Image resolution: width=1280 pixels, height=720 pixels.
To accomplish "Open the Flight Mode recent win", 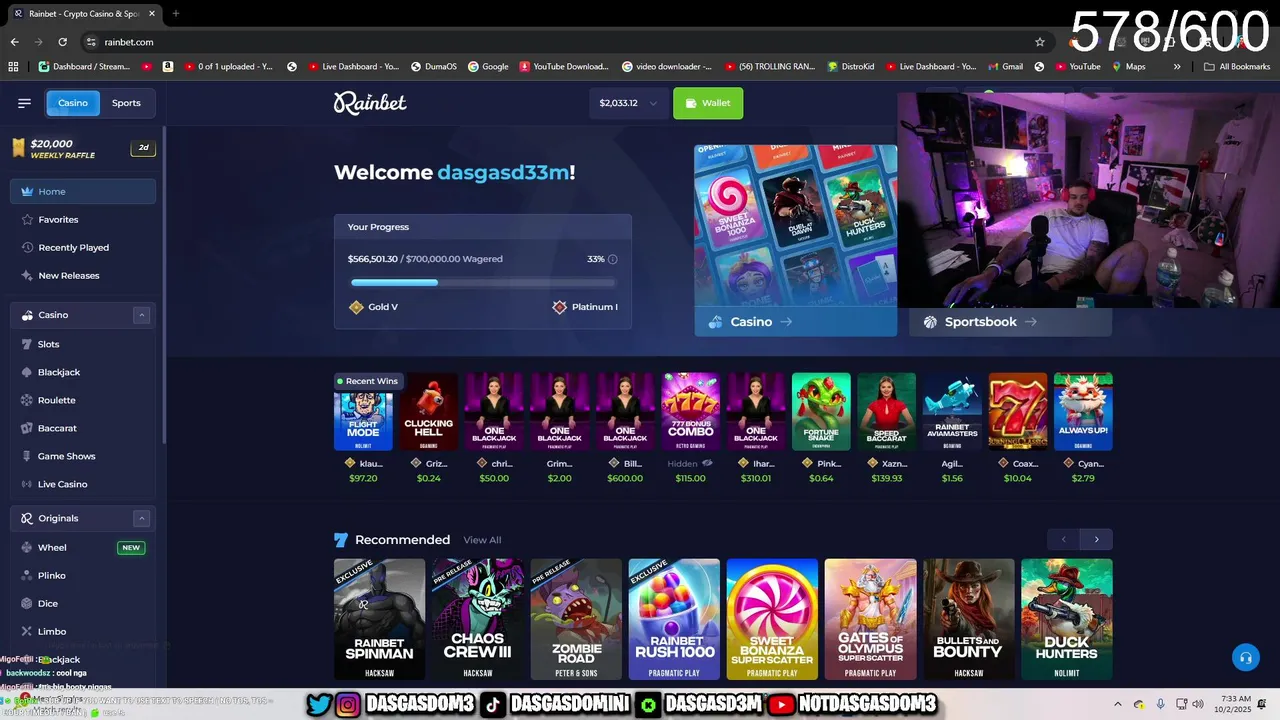I will (363, 412).
